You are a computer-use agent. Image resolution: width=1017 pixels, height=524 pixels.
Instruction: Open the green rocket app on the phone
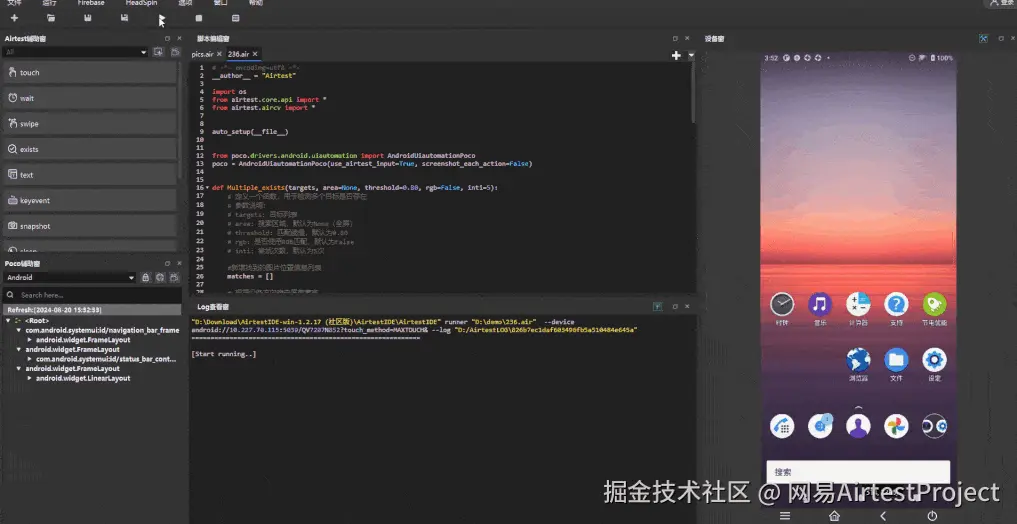[935, 304]
